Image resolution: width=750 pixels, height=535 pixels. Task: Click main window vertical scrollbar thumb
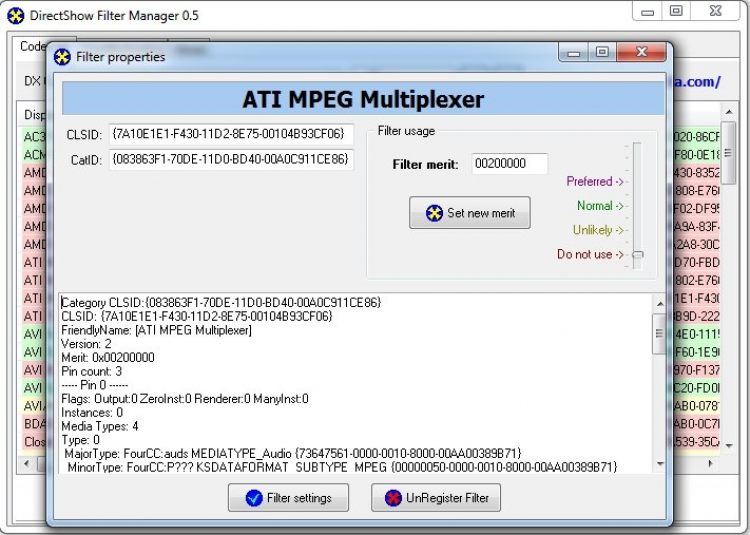(728, 153)
